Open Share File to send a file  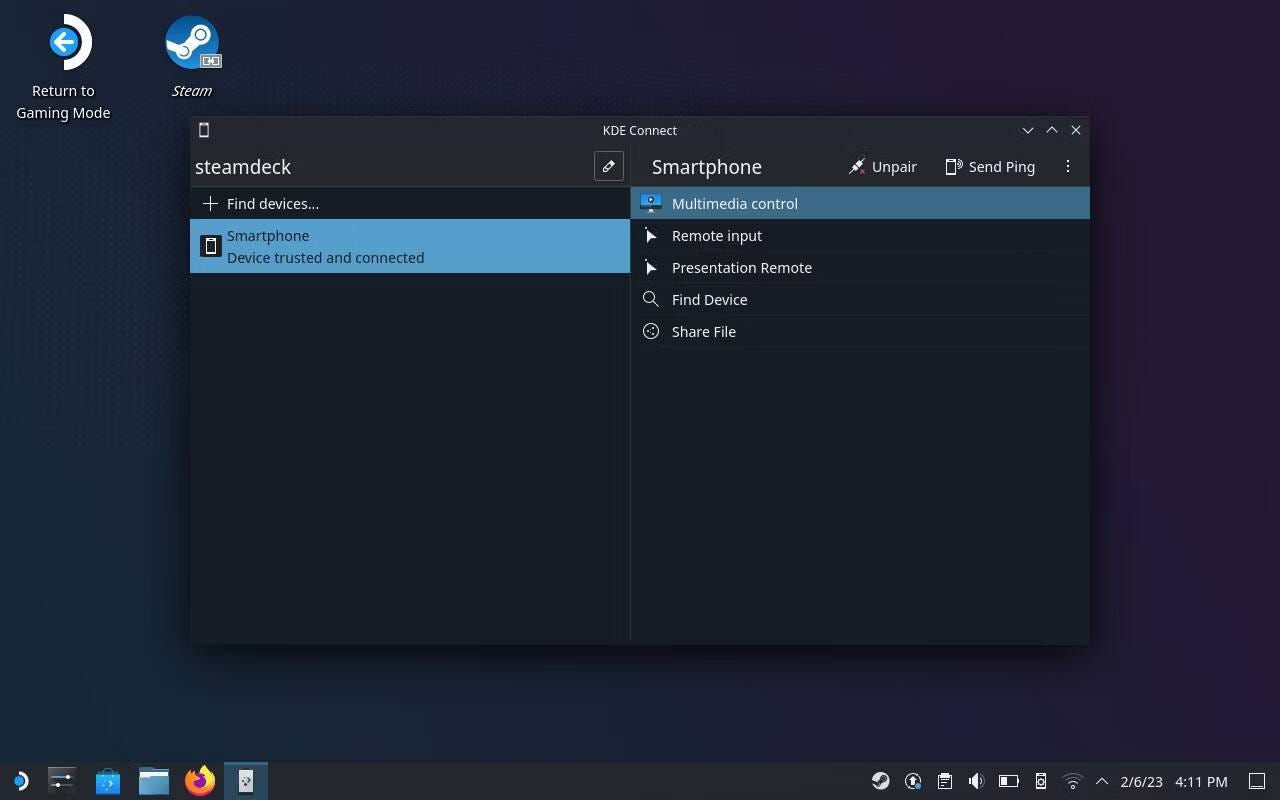[x=703, y=331]
